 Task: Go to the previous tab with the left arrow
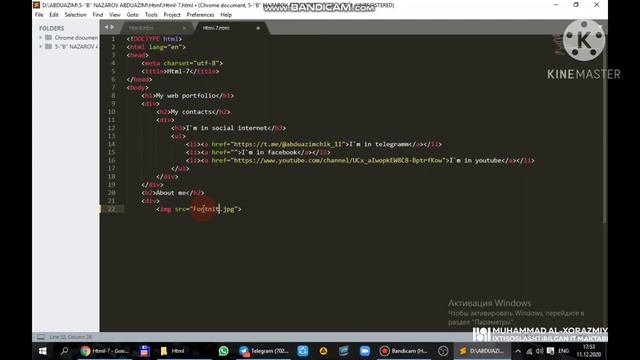click(x=107, y=27)
